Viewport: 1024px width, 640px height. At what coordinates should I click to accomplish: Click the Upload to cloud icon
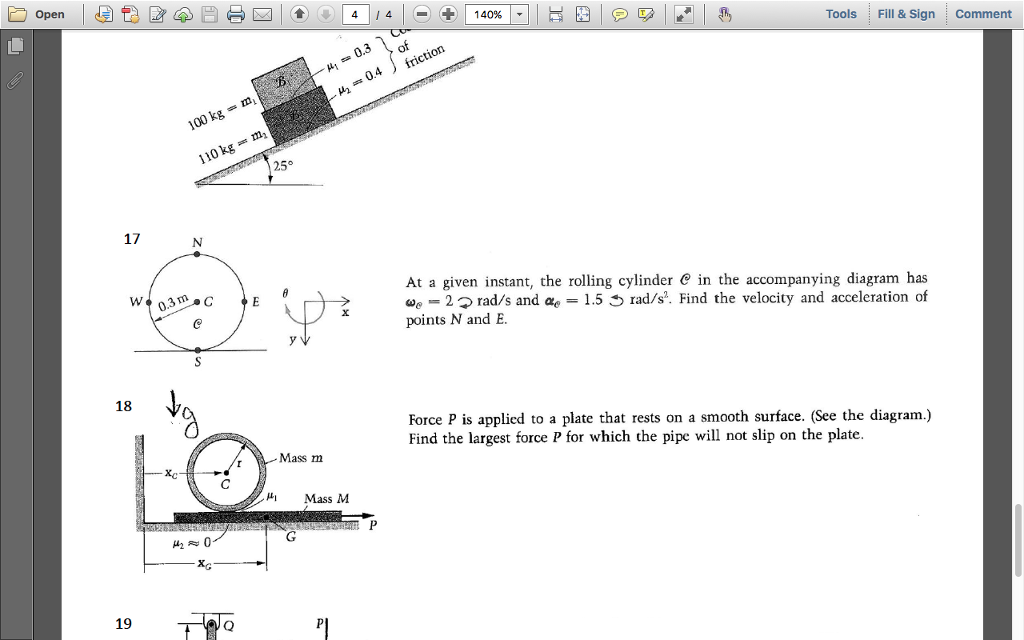coord(183,14)
